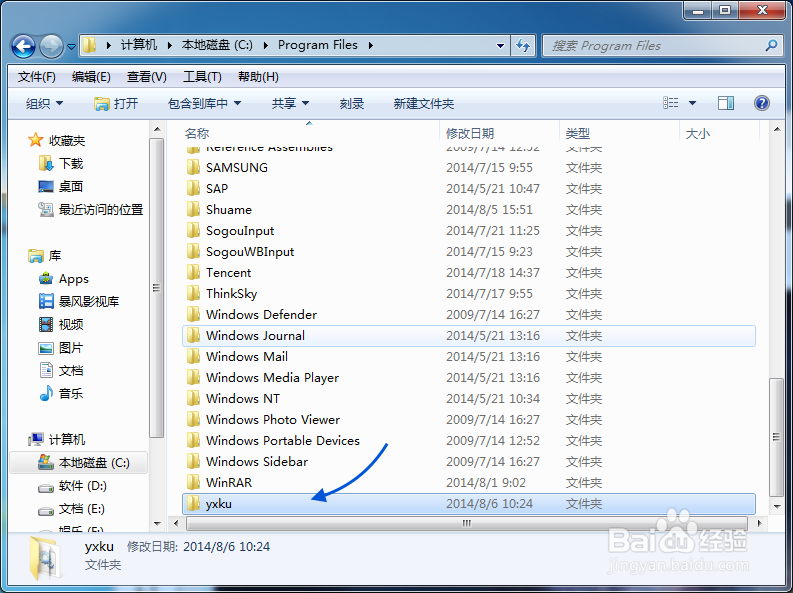Expand the arrow after 本地磁盘 (C:) in the path
This screenshot has width=793, height=593.
(x=266, y=45)
